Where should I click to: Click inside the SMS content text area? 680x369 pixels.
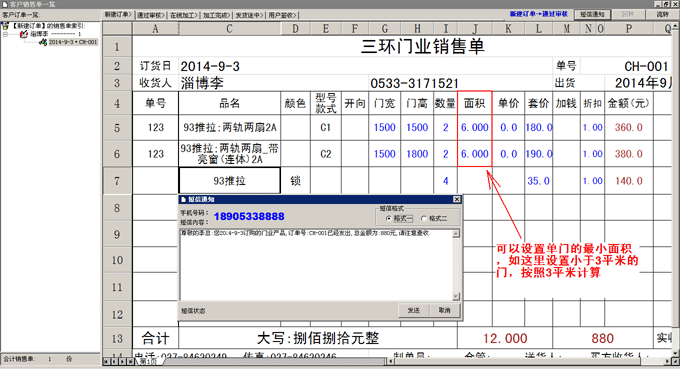(x=316, y=265)
